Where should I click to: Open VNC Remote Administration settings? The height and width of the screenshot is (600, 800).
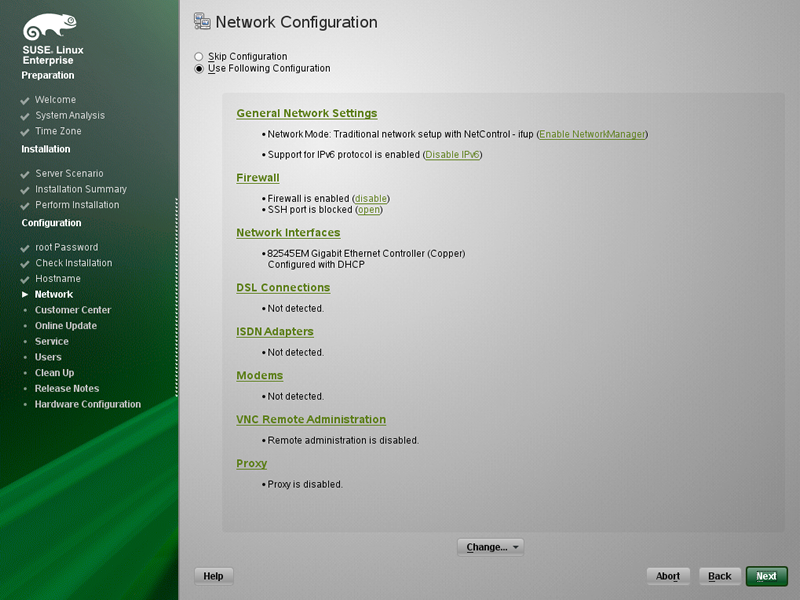311,419
